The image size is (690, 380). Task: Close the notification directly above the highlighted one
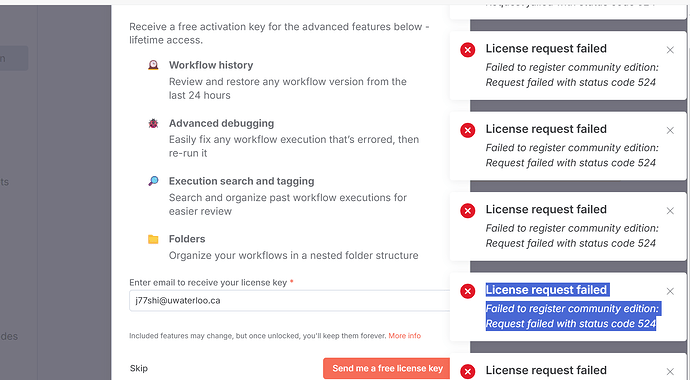coord(670,211)
